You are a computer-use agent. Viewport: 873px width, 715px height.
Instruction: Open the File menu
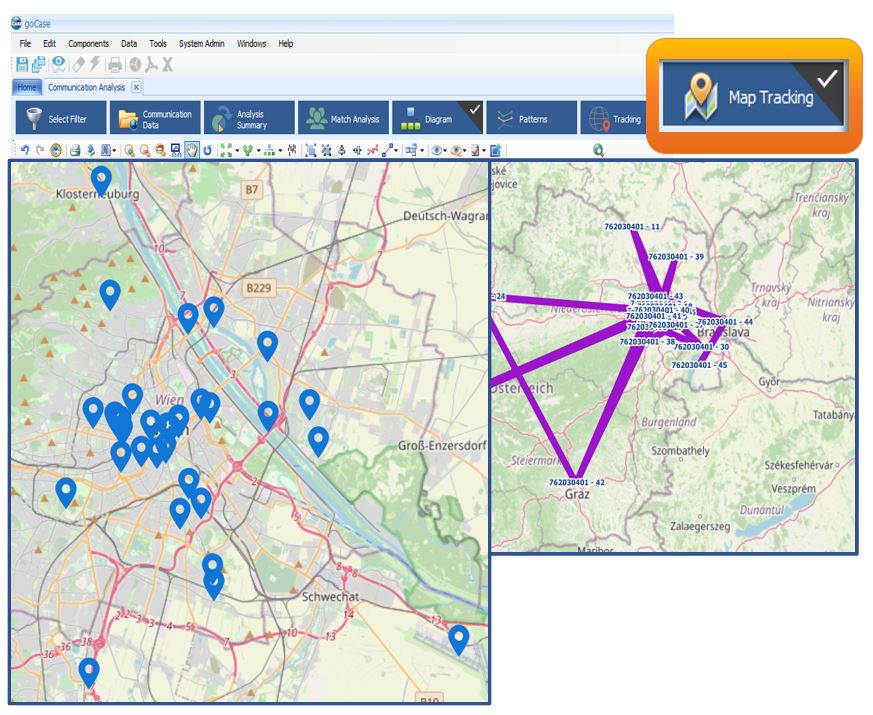tap(25, 43)
